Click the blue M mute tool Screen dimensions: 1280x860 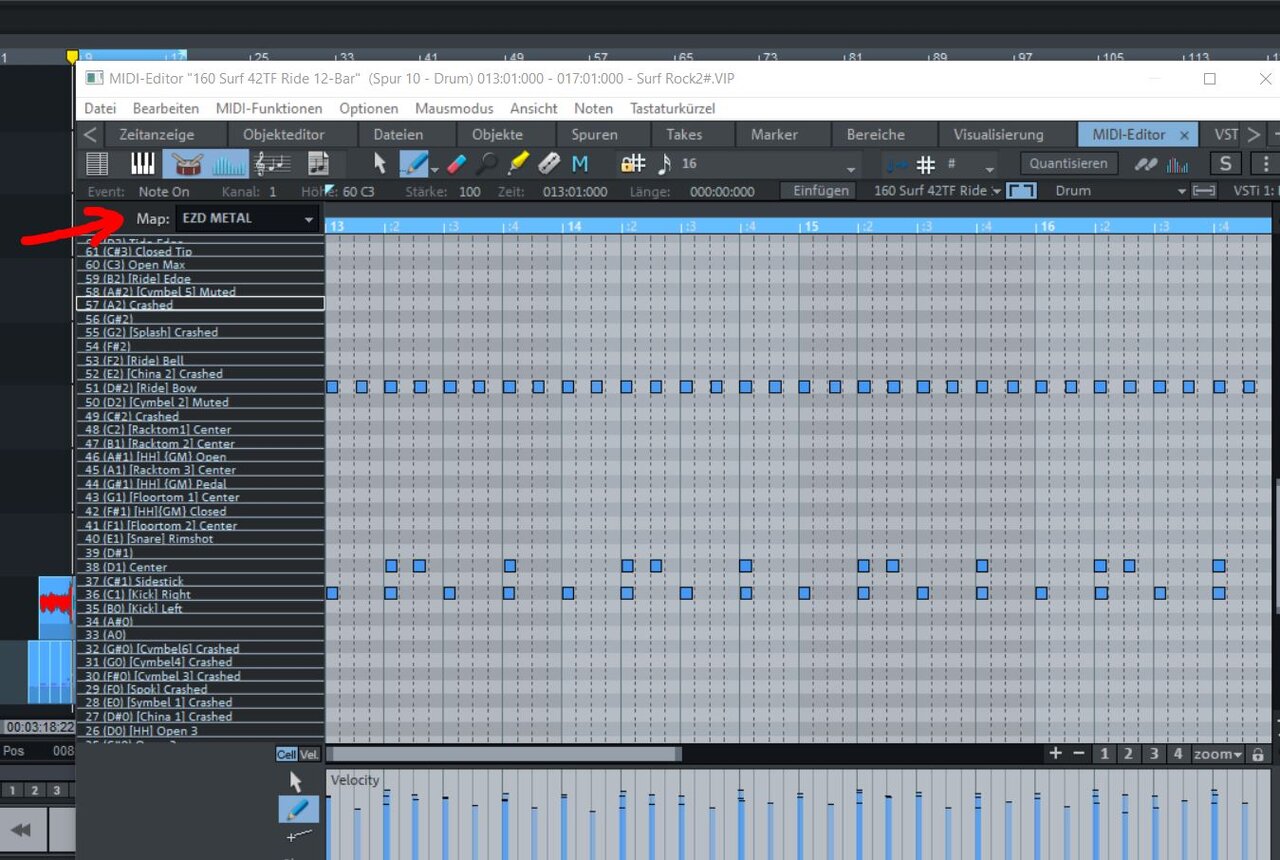coord(580,163)
